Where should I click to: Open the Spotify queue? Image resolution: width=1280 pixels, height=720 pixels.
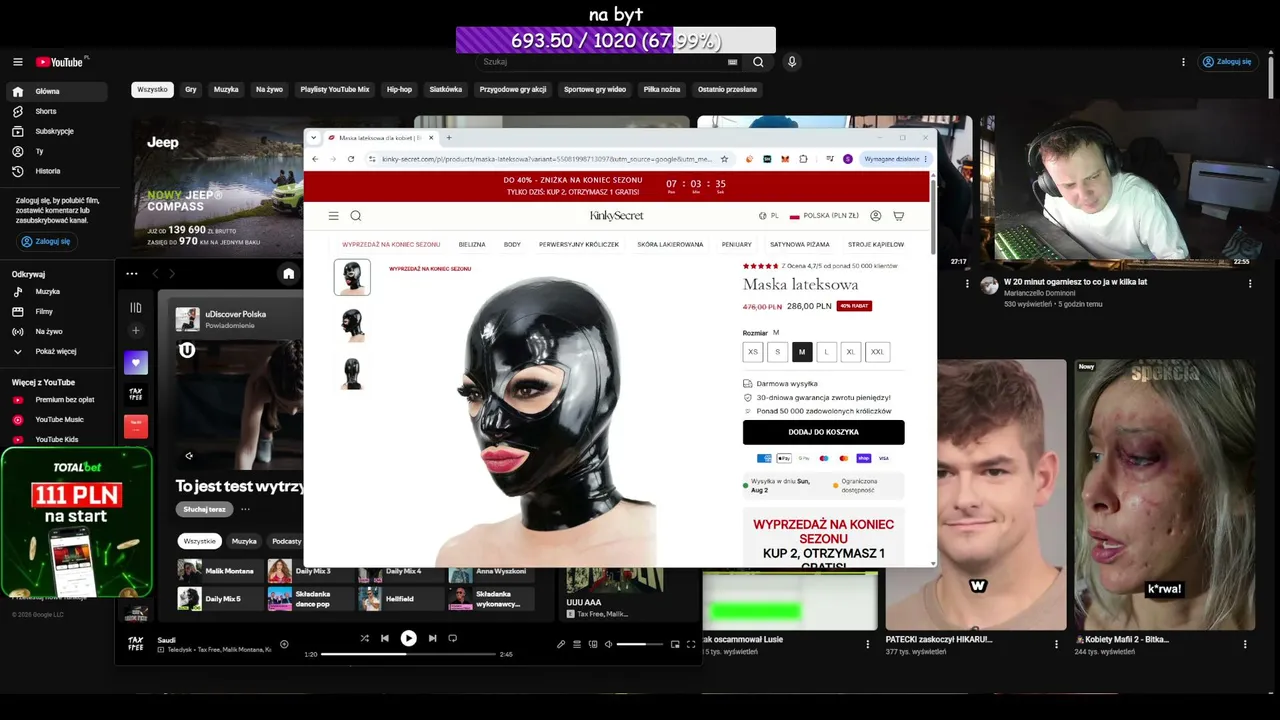(577, 644)
